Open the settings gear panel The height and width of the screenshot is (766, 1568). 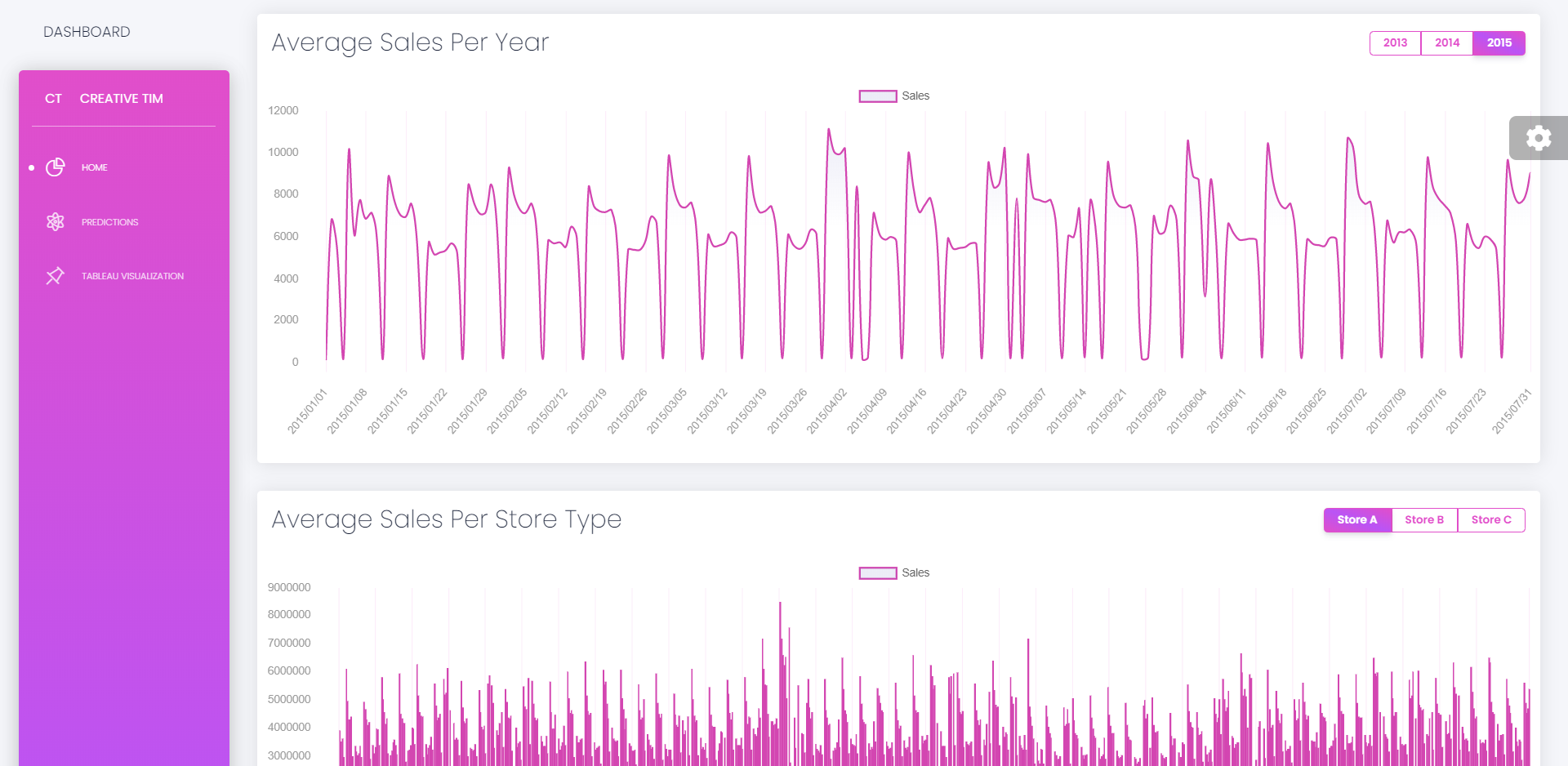[x=1539, y=138]
